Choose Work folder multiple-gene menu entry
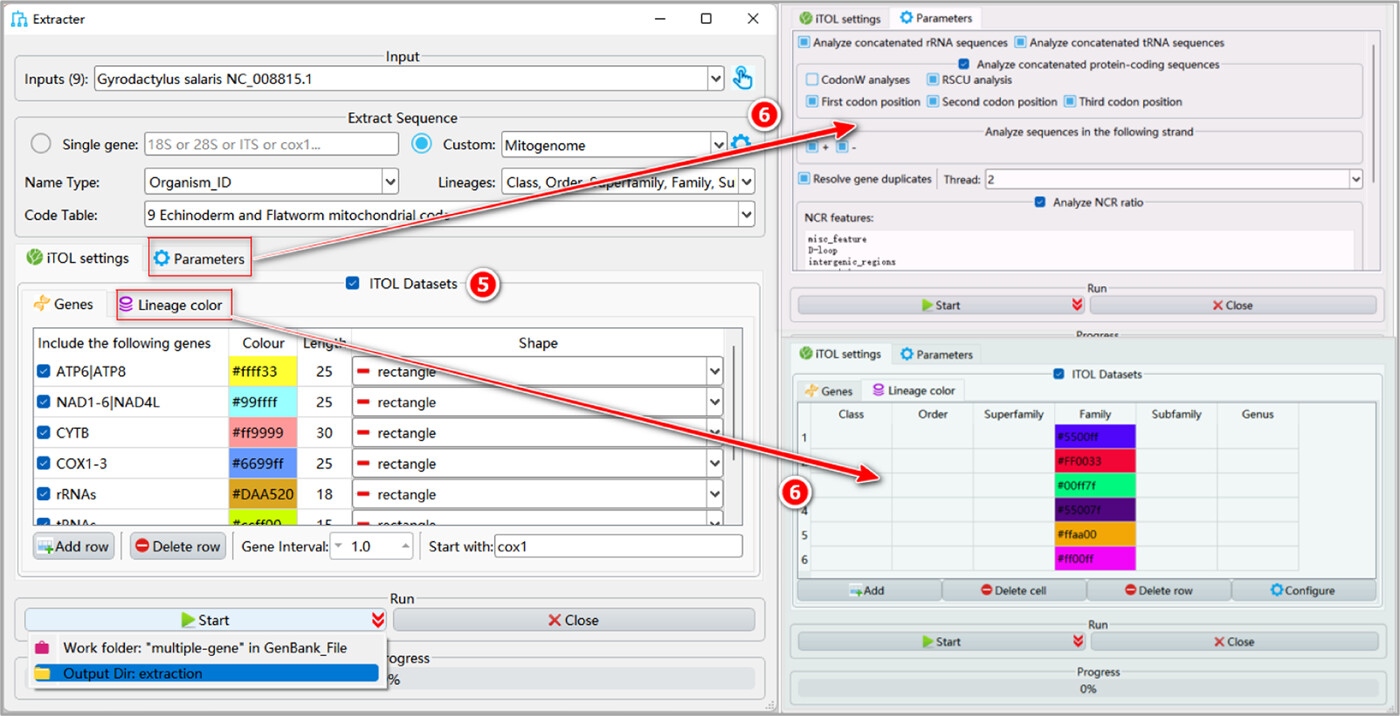 tap(205, 647)
